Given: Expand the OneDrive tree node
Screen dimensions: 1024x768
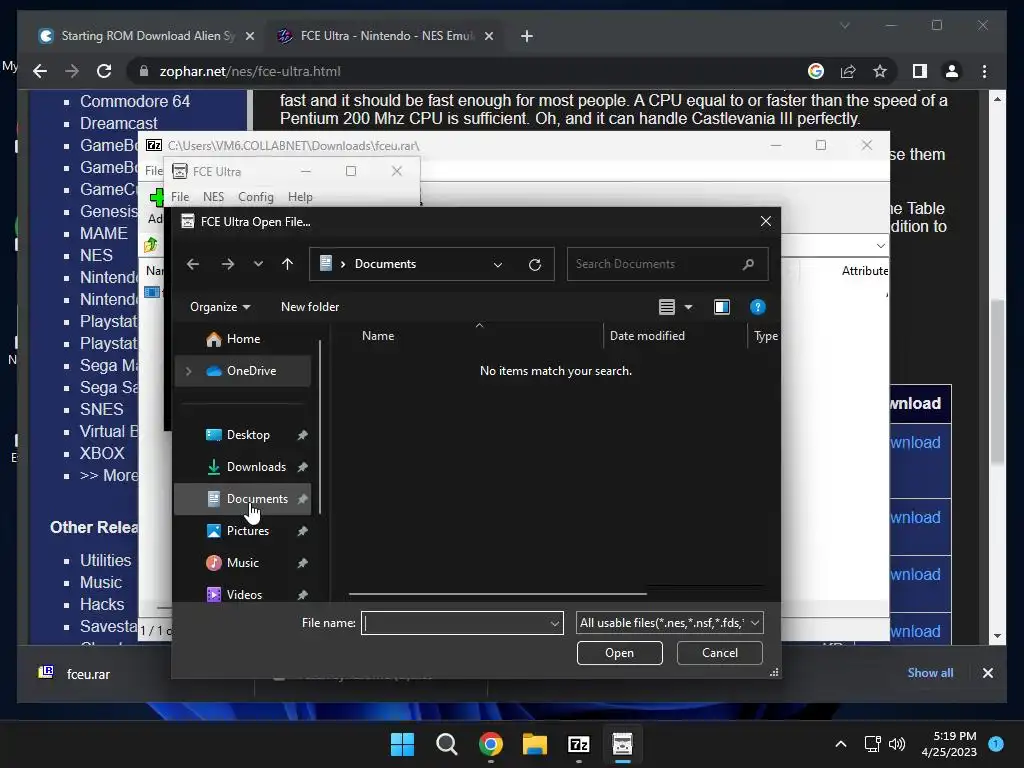Looking at the screenshot, I should pyautogui.click(x=189, y=371).
